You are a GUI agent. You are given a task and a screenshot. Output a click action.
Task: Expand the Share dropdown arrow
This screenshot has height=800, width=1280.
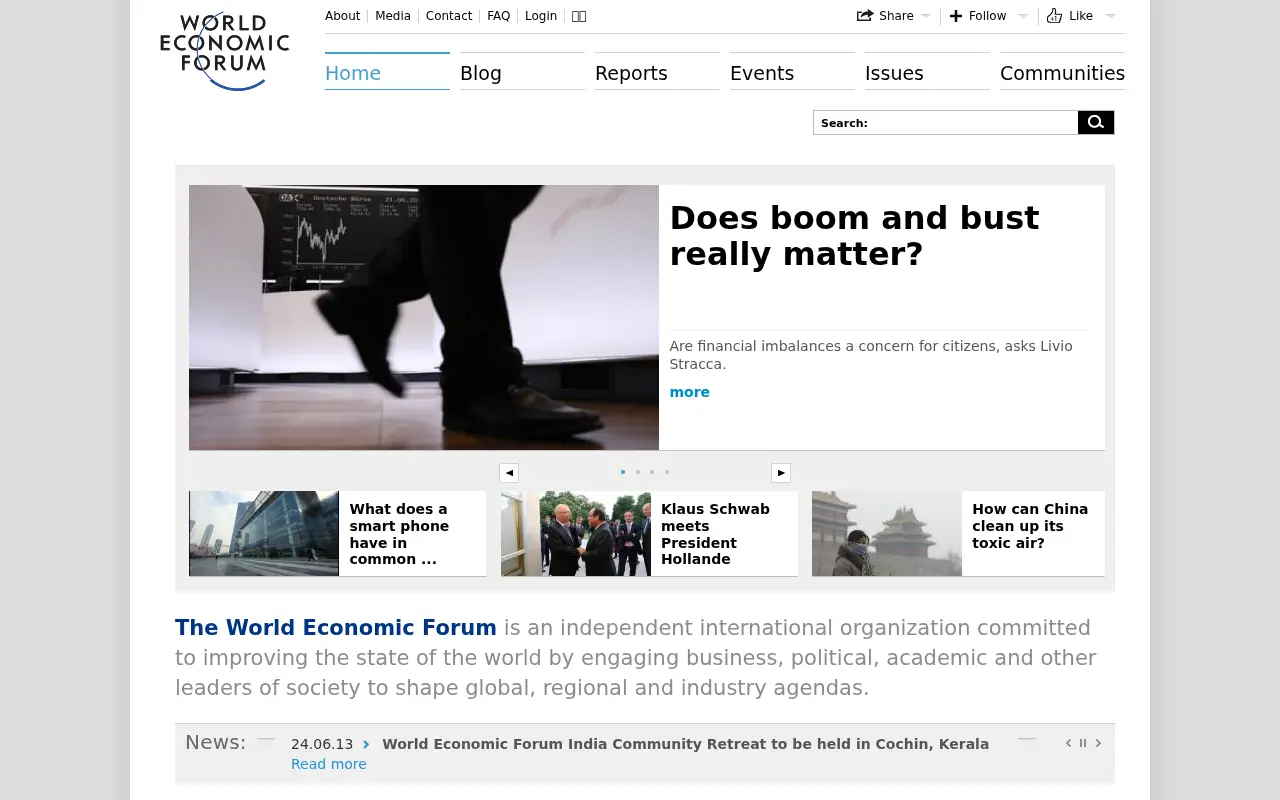[925, 16]
